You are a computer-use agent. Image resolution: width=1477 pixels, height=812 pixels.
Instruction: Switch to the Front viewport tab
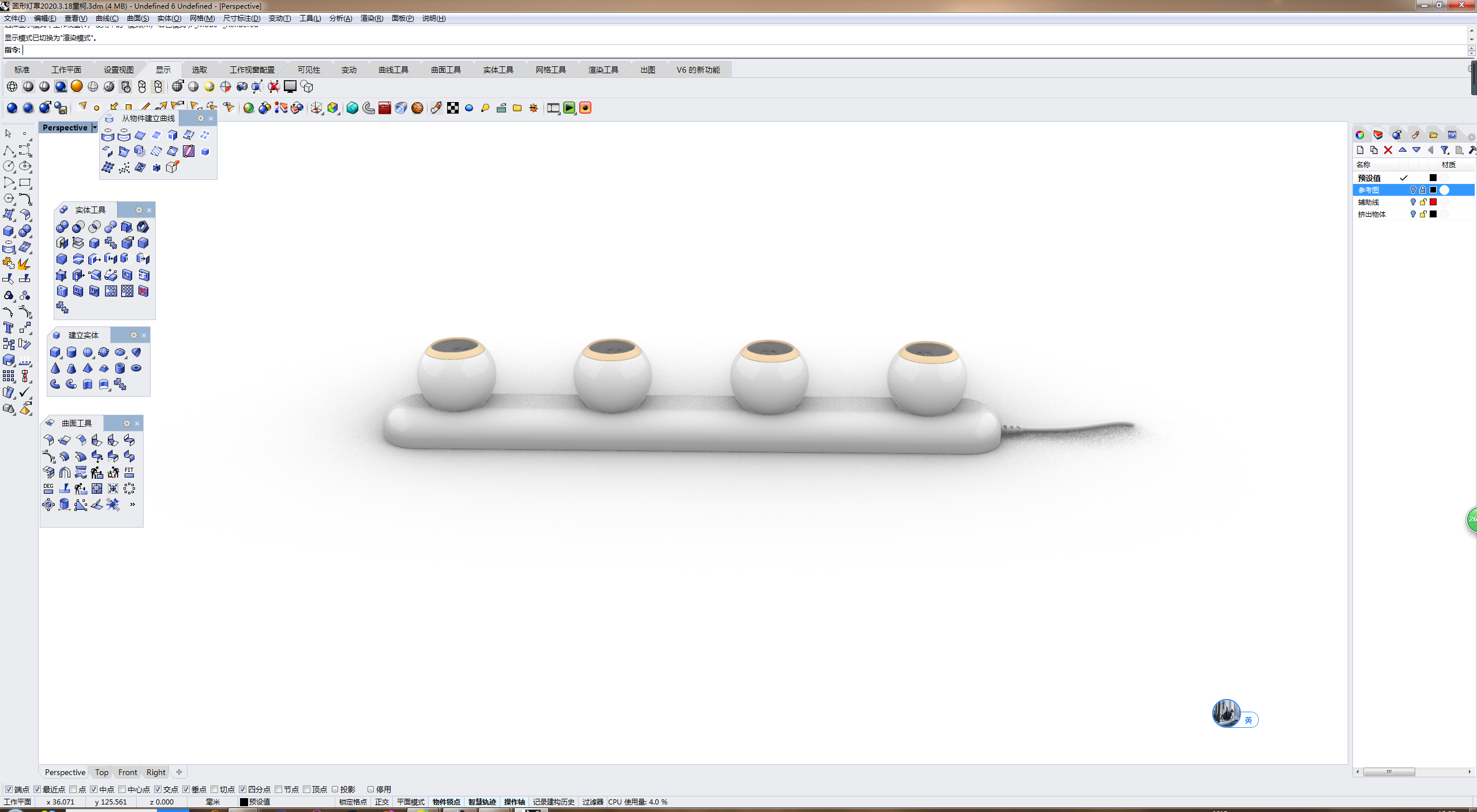[128, 772]
